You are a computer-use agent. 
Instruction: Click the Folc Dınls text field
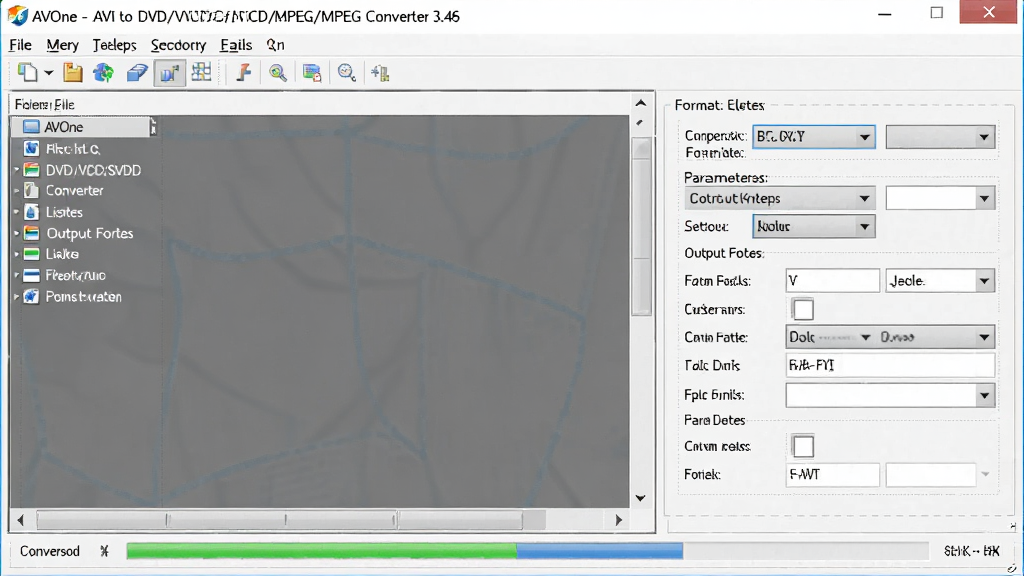[890, 365]
